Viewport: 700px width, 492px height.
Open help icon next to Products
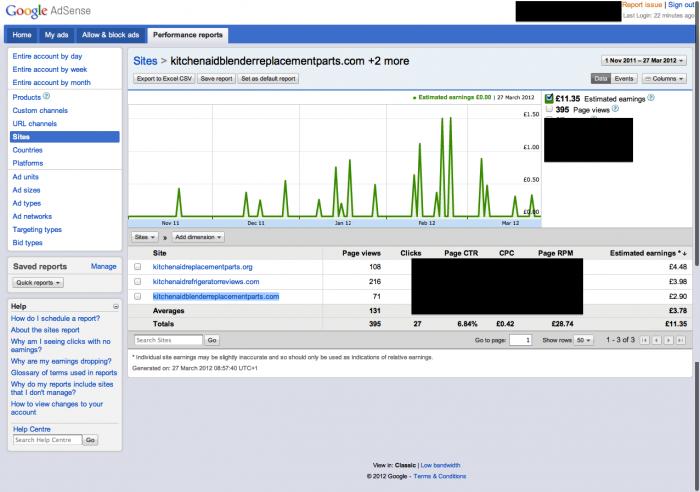click(x=46, y=96)
